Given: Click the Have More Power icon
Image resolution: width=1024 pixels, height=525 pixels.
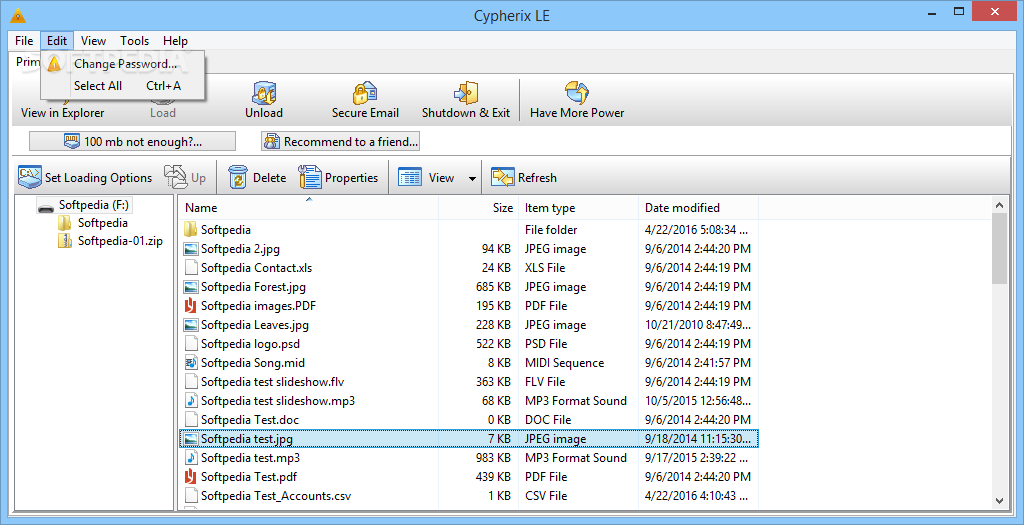Looking at the screenshot, I should [x=577, y=93].
